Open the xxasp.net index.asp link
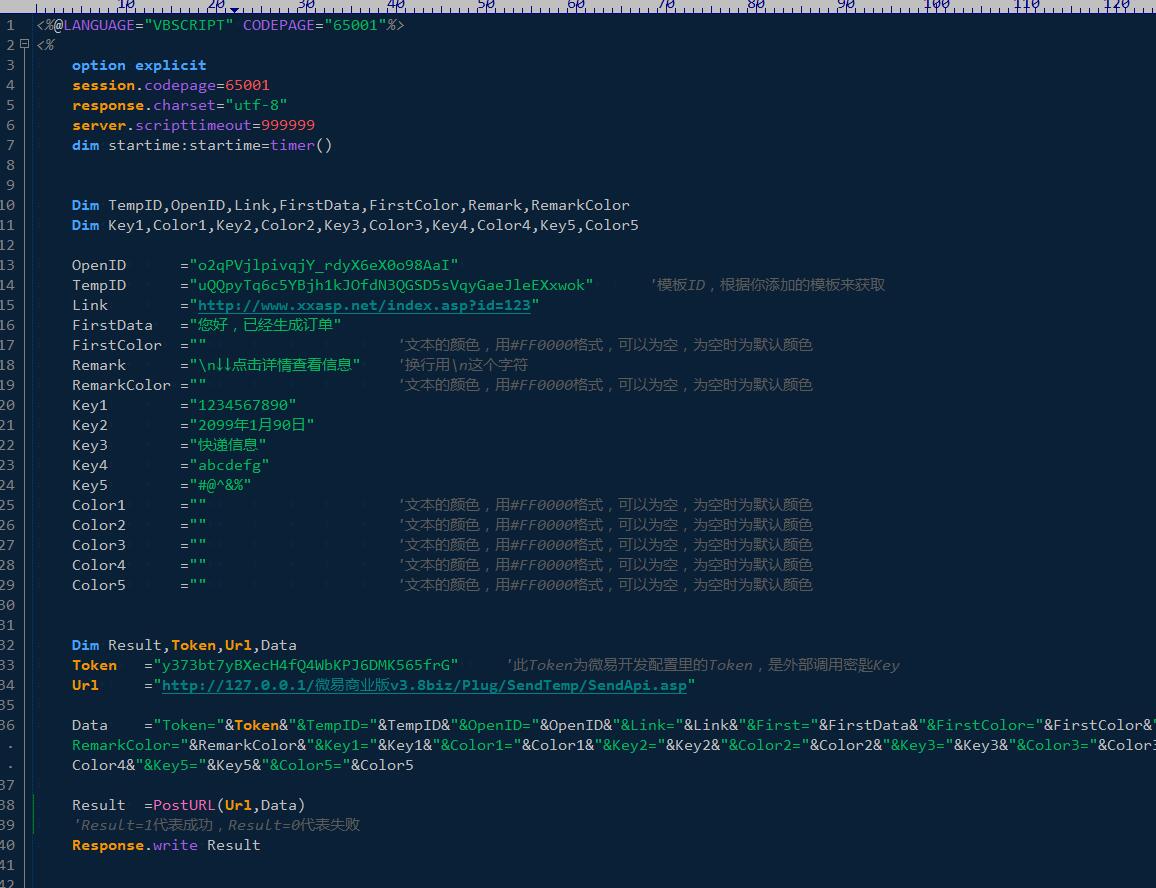 click(363, 305)
